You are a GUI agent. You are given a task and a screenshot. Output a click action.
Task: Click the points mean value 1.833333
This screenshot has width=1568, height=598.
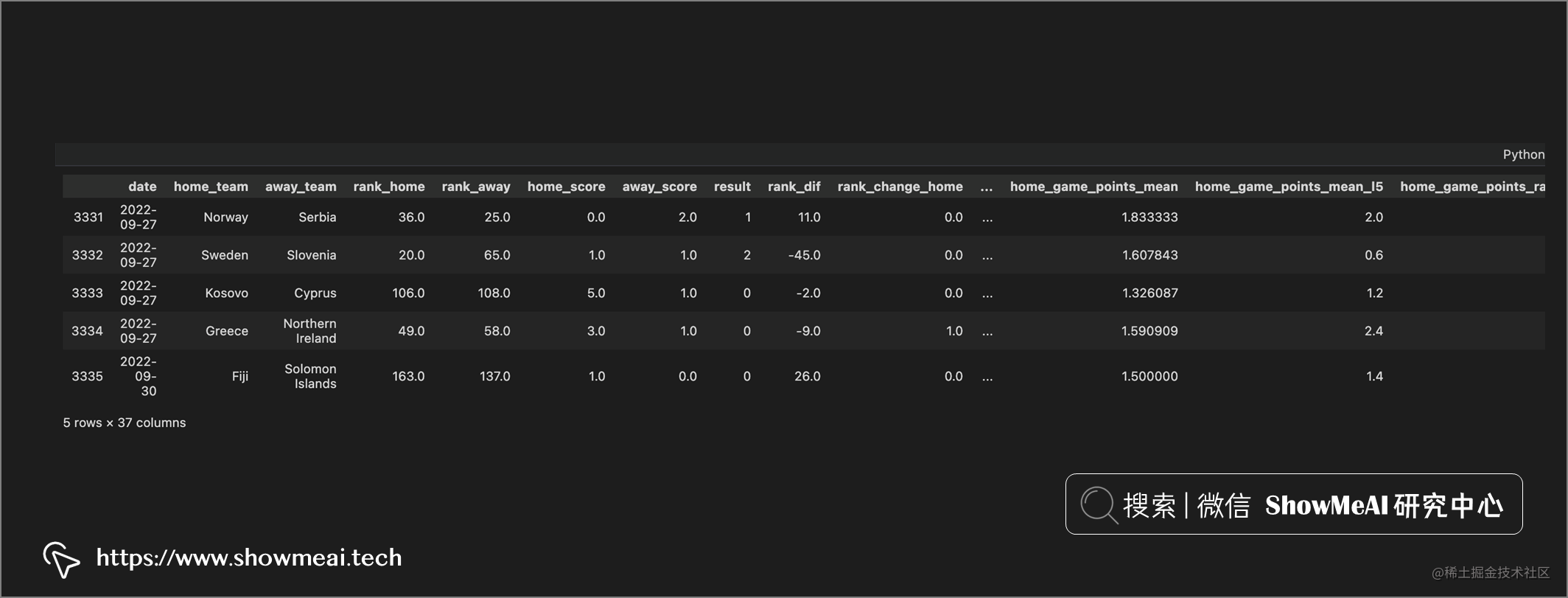tap(1149, 217)
